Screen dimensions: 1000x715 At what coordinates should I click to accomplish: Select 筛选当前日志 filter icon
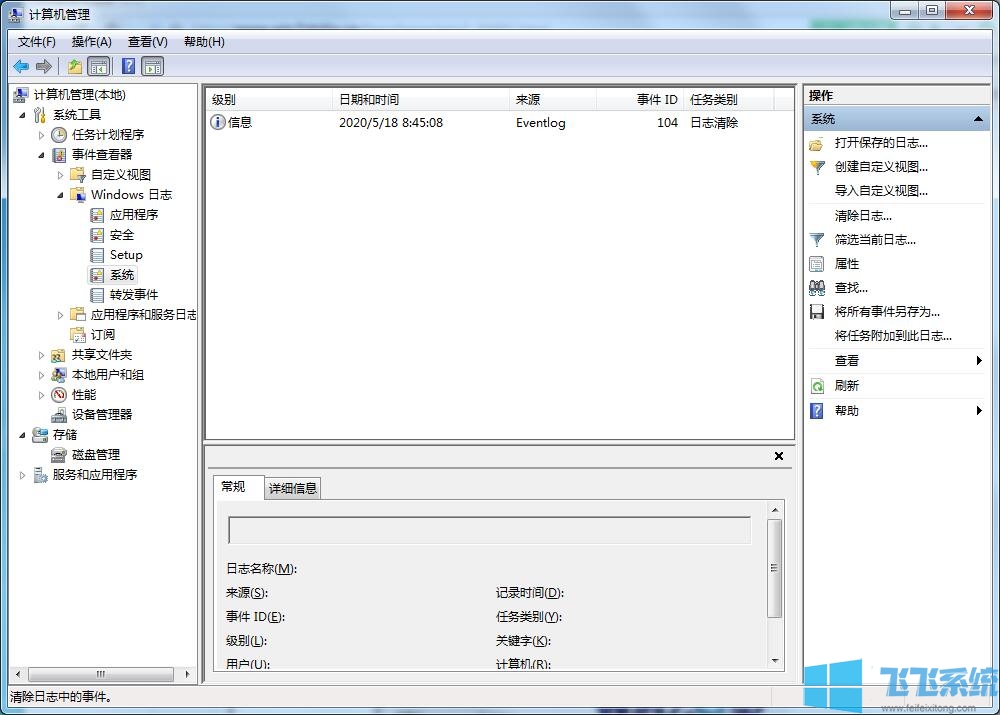818,239
